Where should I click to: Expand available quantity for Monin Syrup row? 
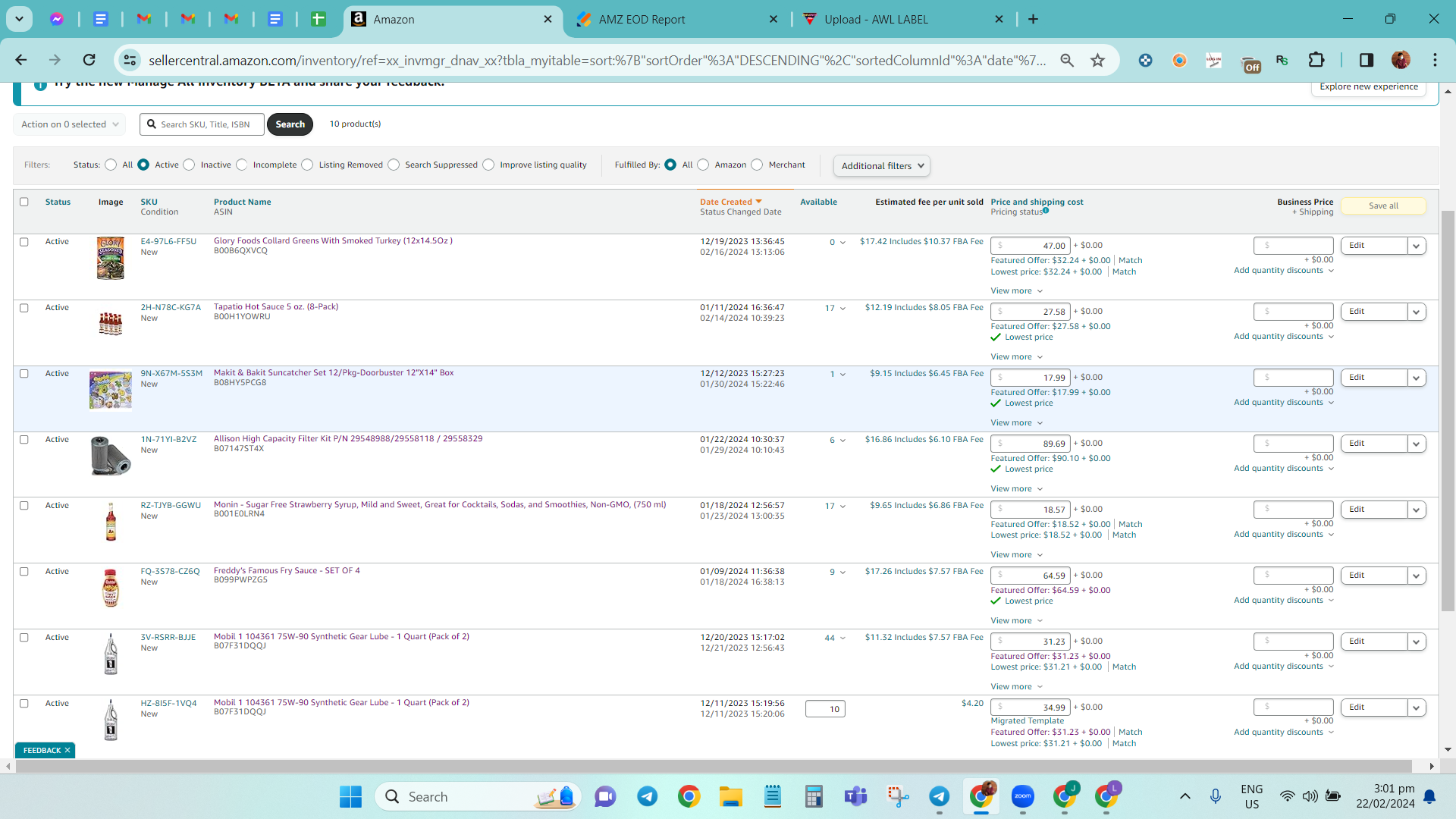(843, 507)
